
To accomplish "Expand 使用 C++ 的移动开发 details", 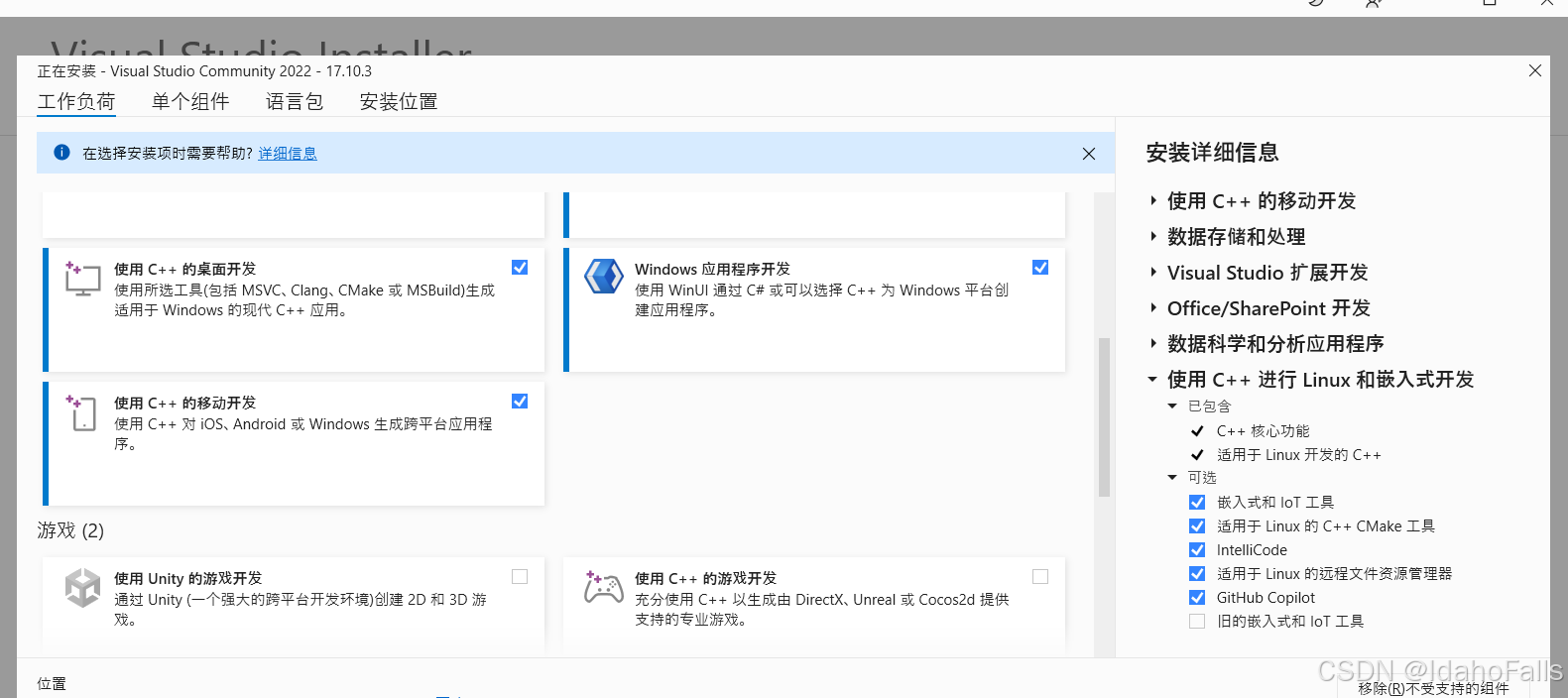I will click(x=1153, y=201).
